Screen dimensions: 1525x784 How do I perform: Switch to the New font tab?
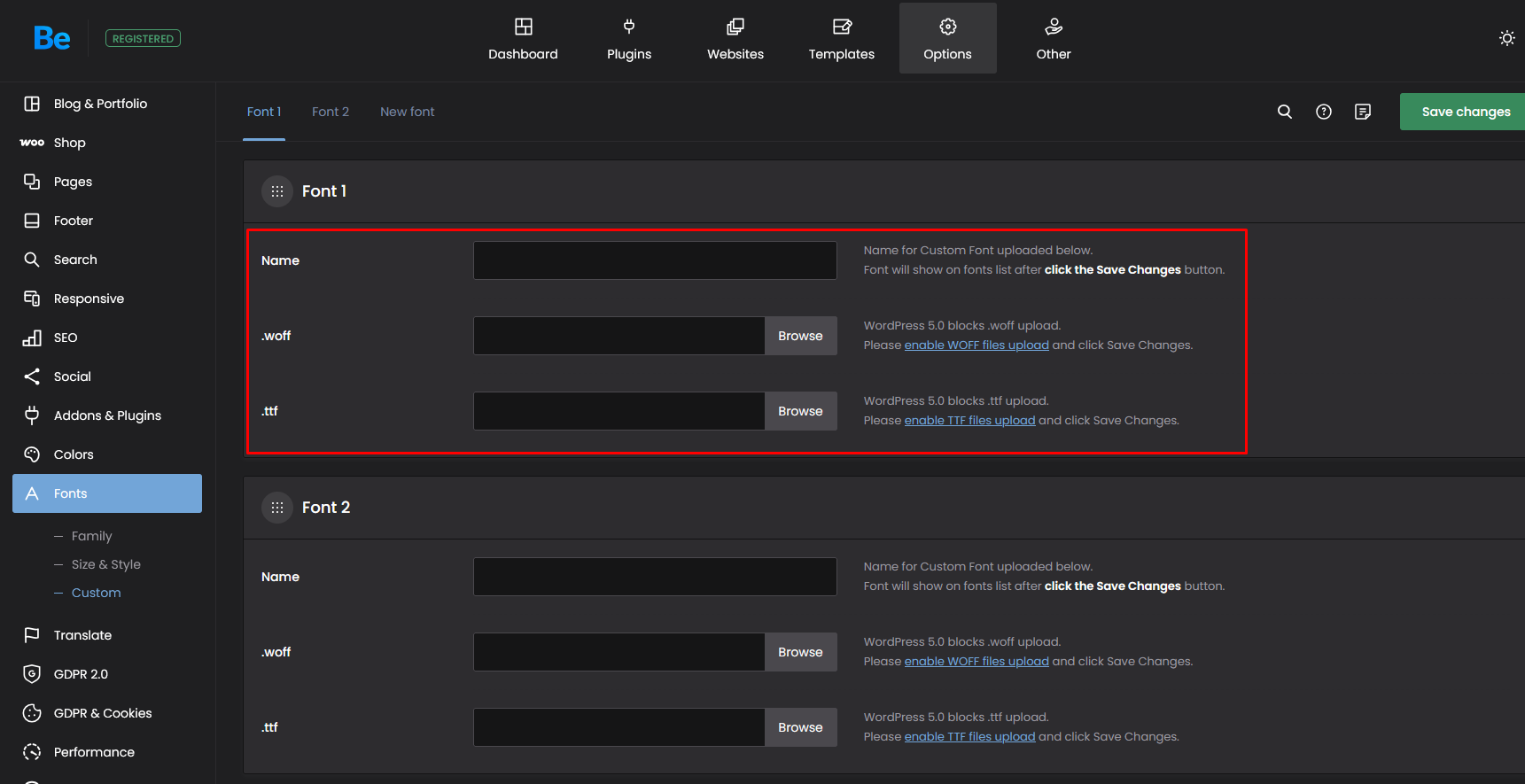click(407, 112)
